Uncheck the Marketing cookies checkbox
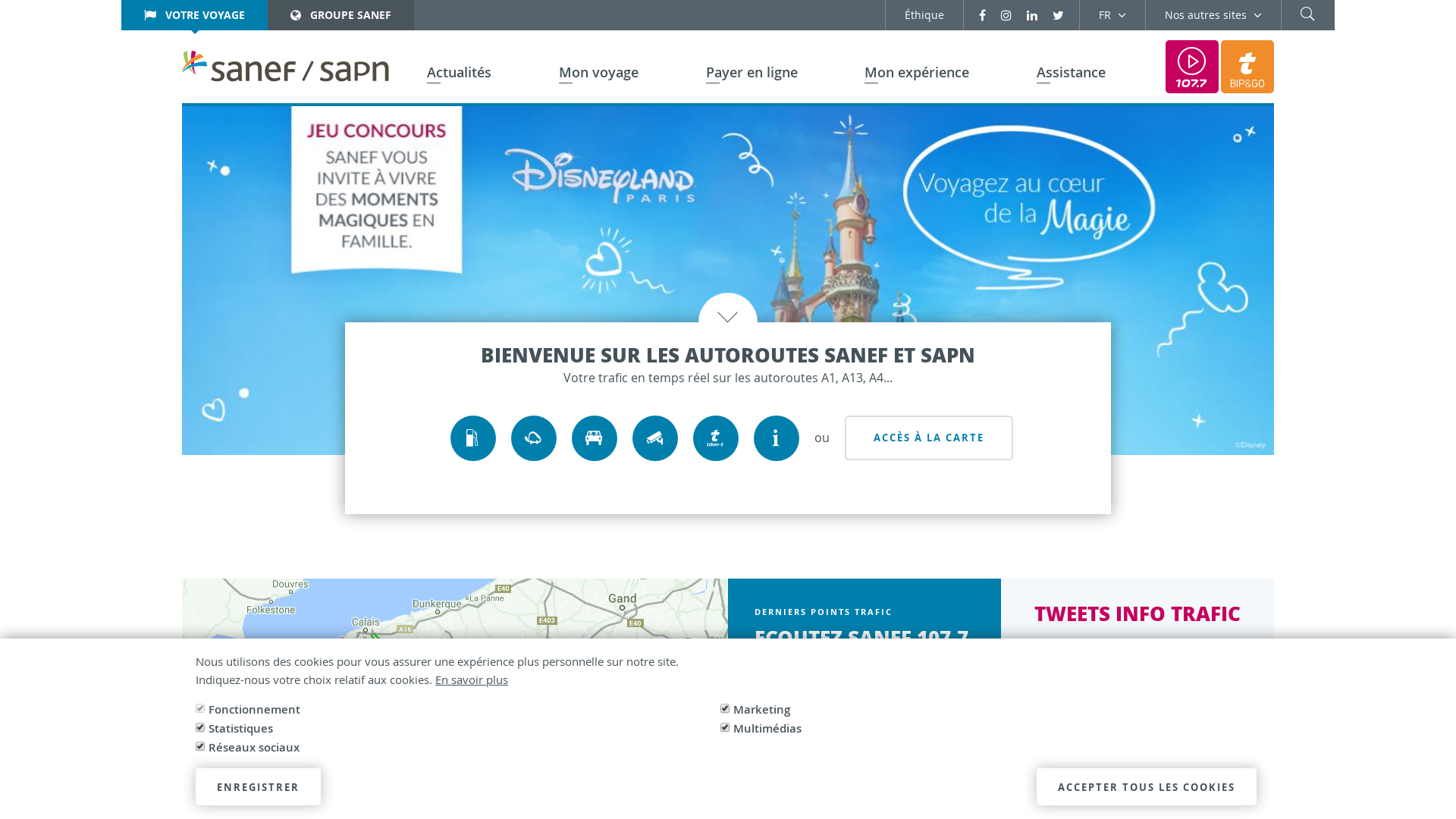The width and height of the screenshot is (1456, 819). (x=725, y=708)
